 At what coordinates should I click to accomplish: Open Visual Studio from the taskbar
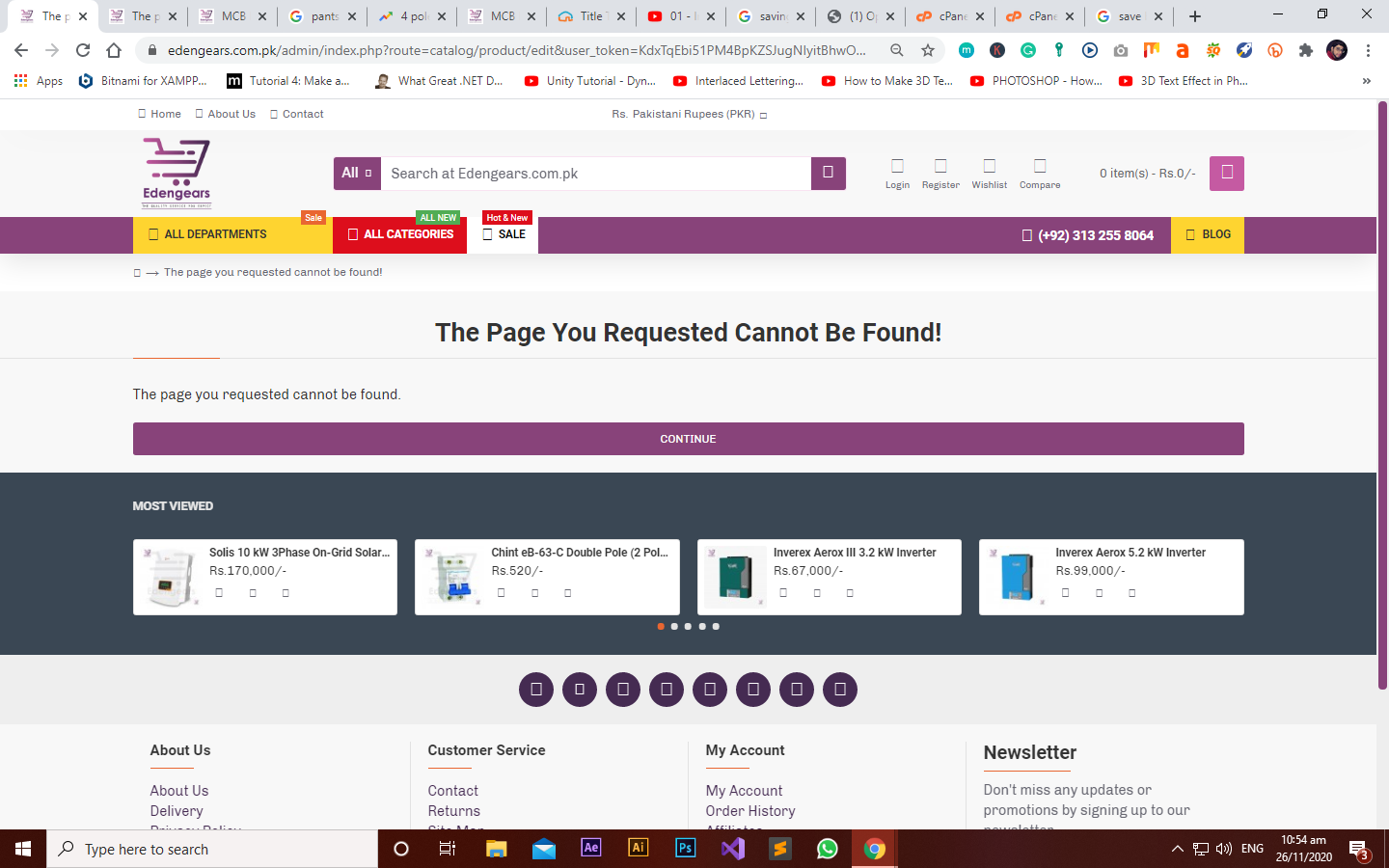coord(733,849)
